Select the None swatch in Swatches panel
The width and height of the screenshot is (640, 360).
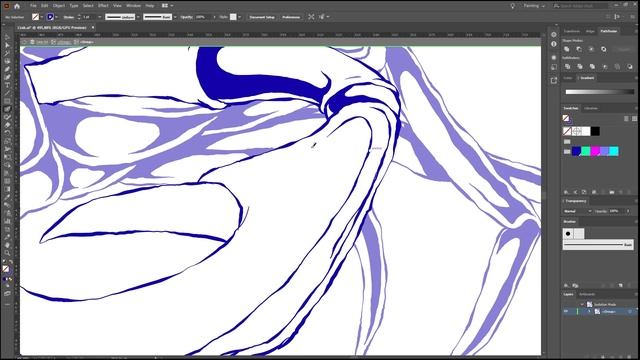click(x=567, y=131)
